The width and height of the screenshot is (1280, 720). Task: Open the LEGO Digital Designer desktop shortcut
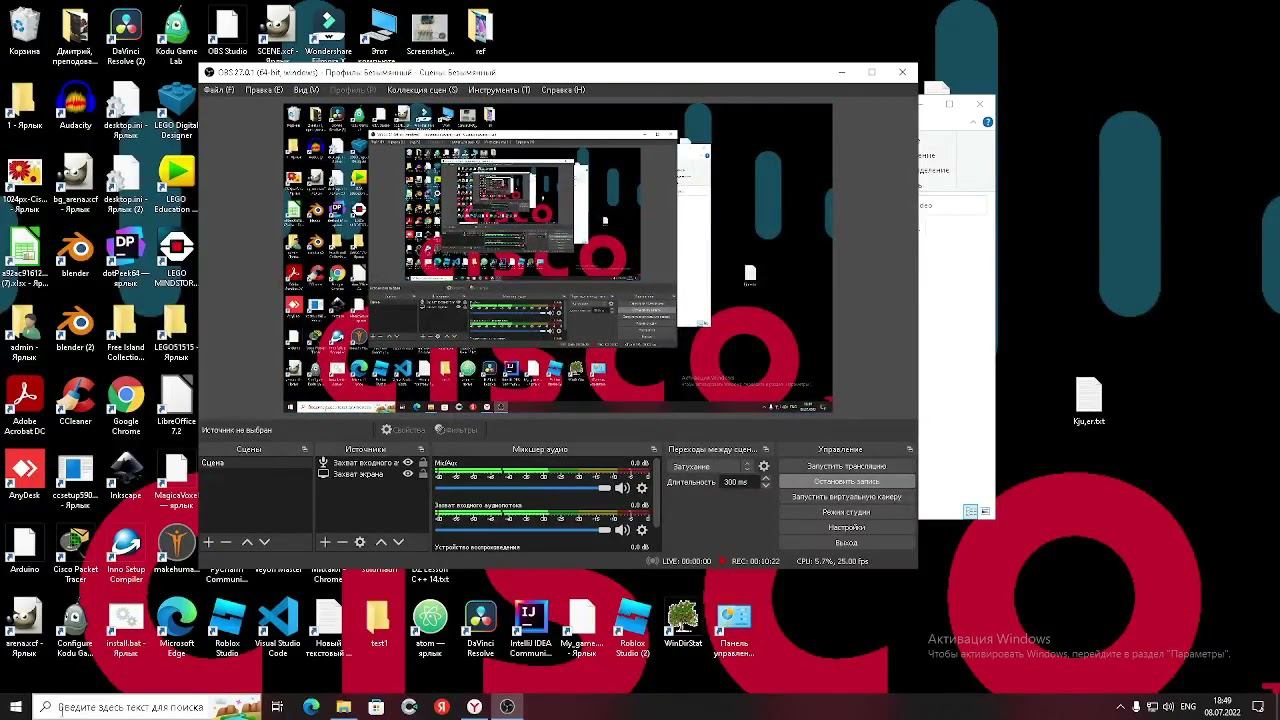[x=176, y=111]
